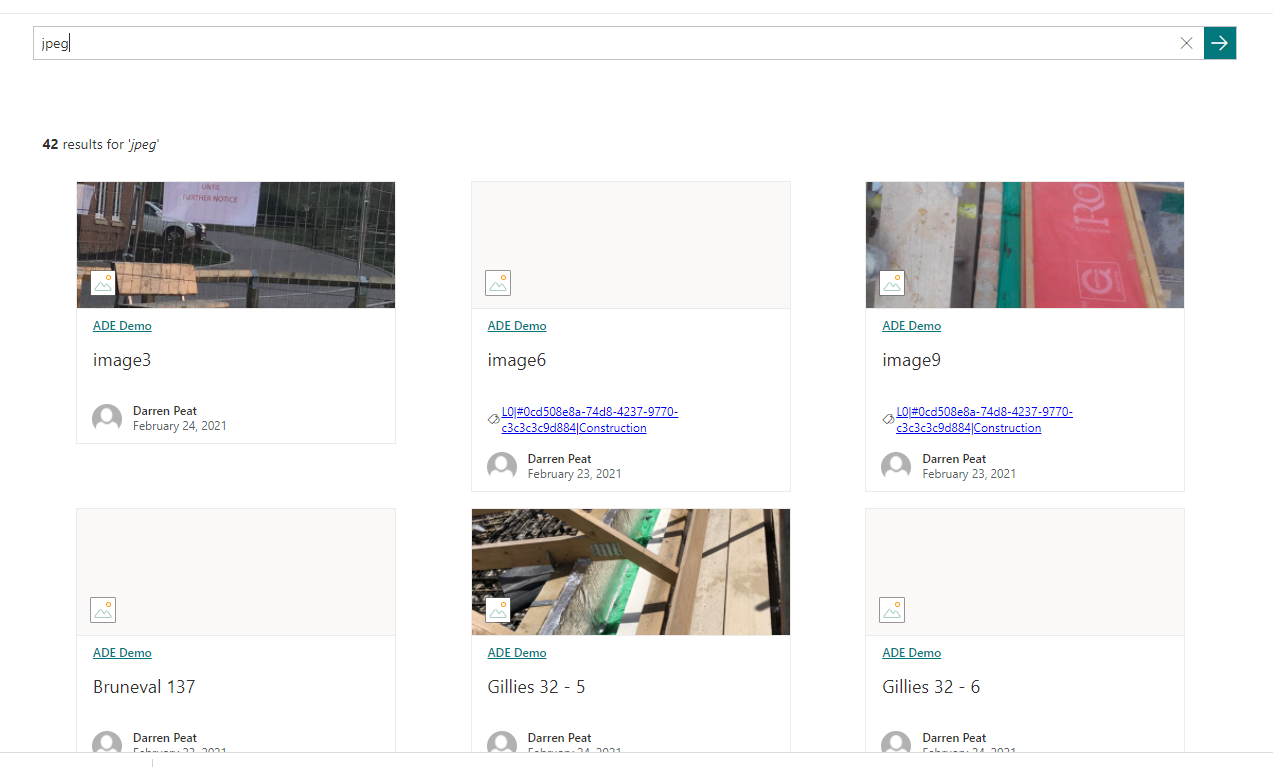1273x767 pixels.
Task: Open the Gillies 32 - 6 result title
Action: click(x=931, y=687)
